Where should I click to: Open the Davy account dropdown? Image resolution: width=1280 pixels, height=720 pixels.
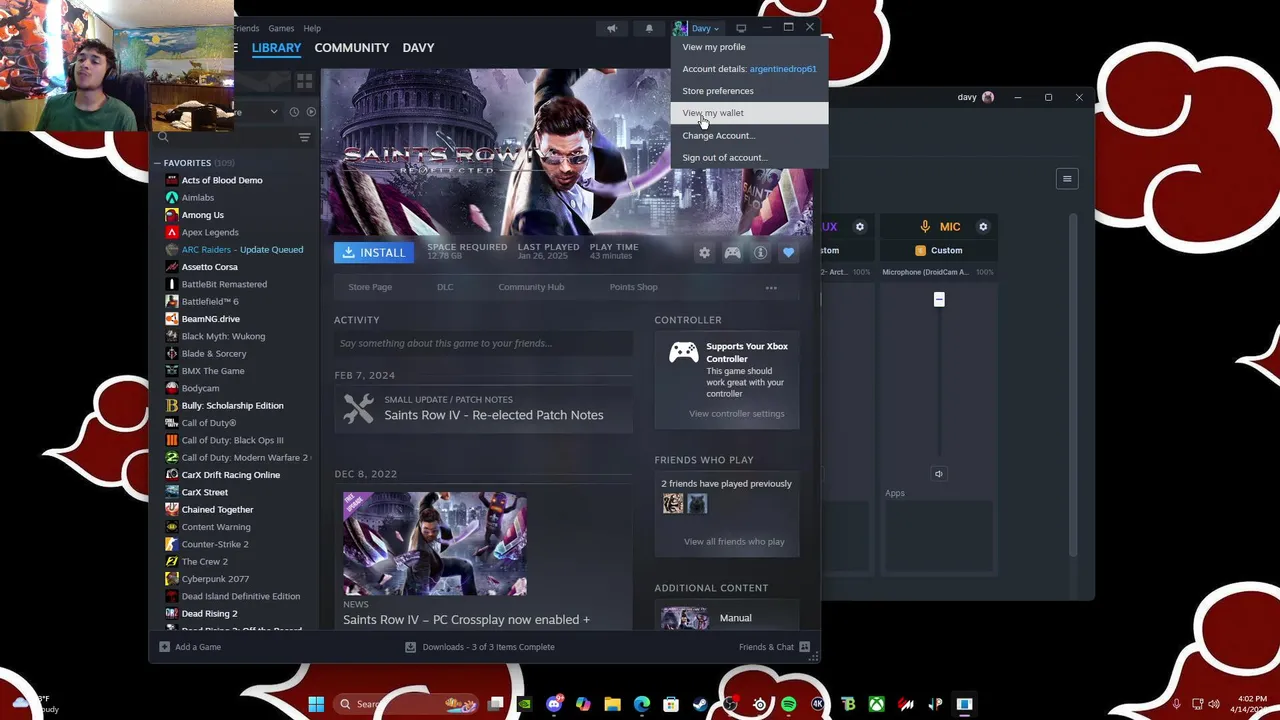click(x=696, y=28)
